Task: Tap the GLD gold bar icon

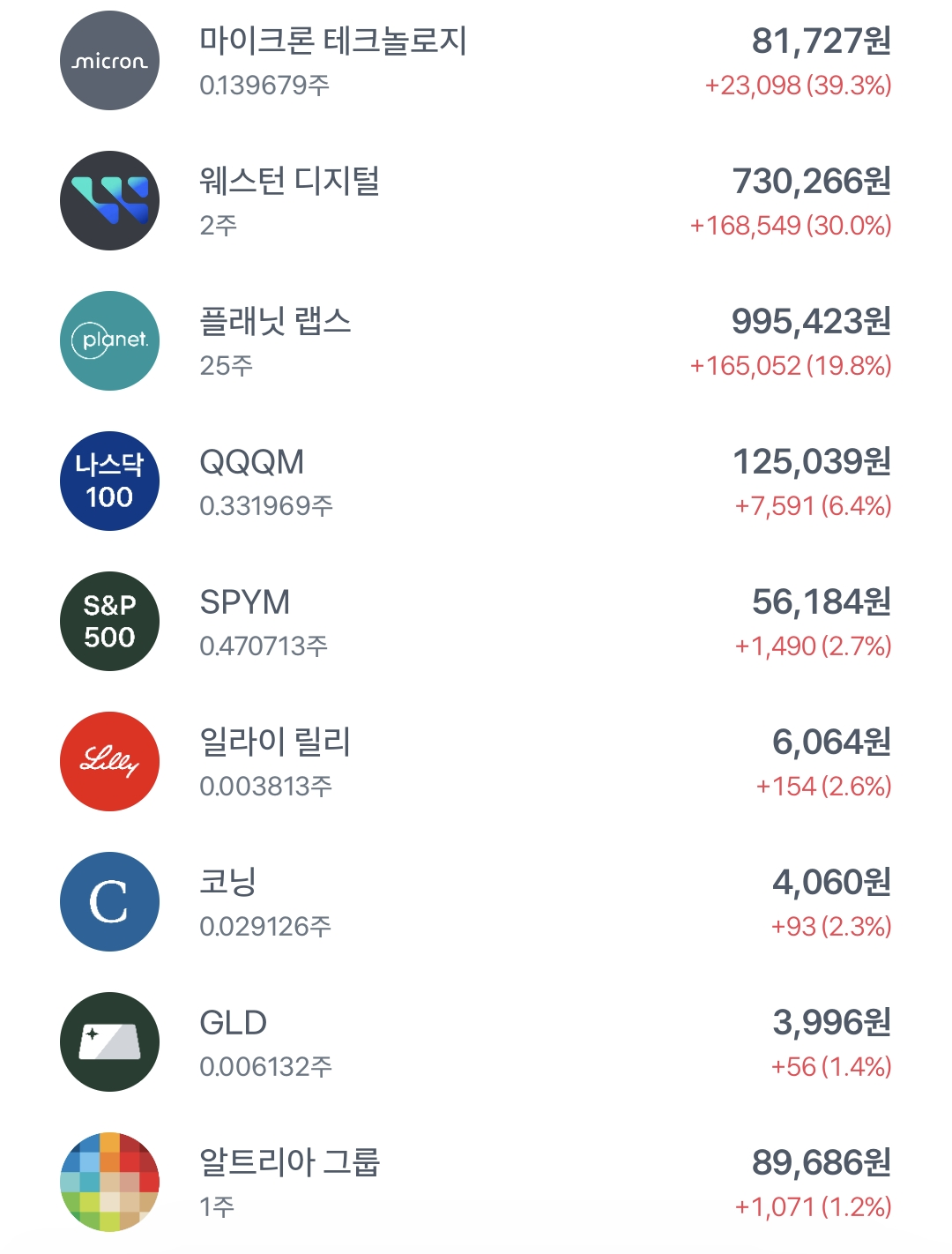Action: click(109, 1042)
